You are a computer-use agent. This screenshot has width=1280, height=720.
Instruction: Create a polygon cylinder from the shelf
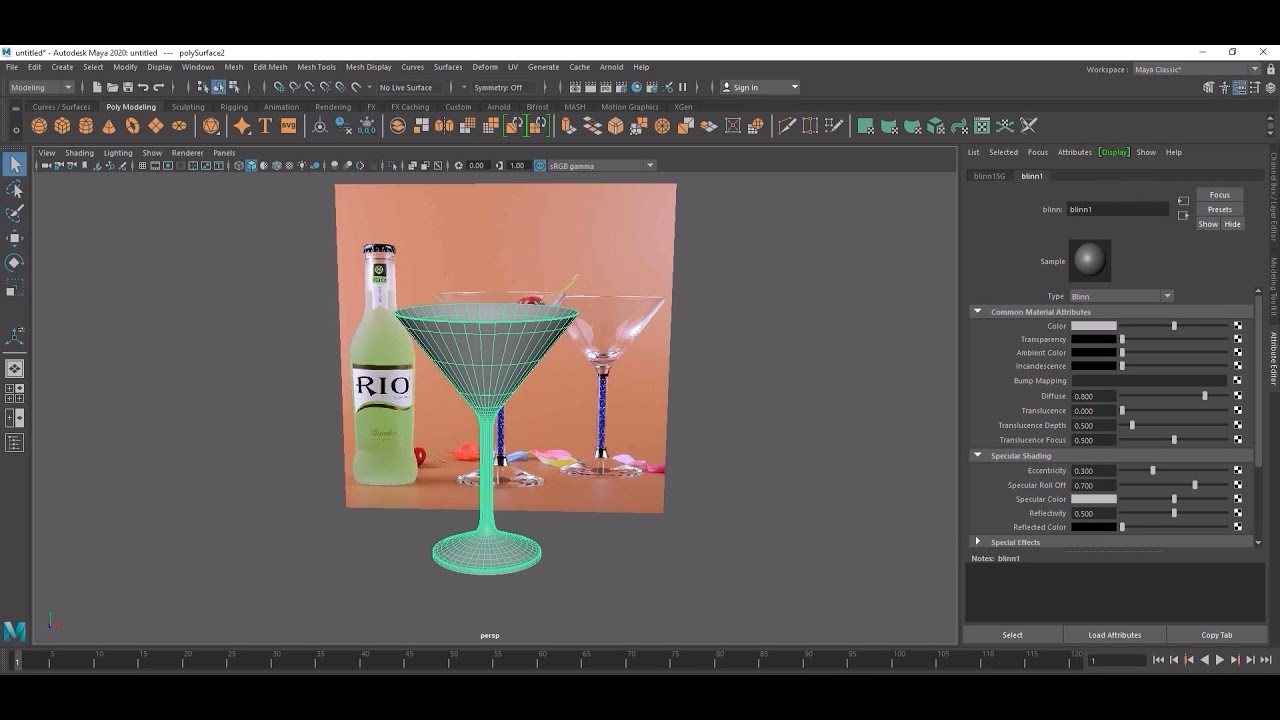(x=86, y=126)
